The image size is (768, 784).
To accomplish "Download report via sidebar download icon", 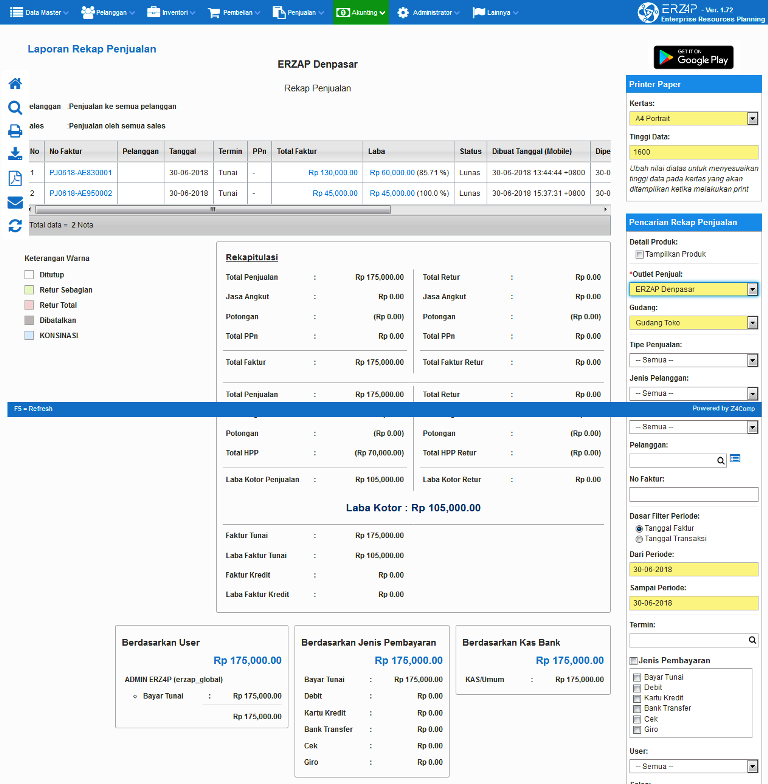I will click(x=15, y=154).
